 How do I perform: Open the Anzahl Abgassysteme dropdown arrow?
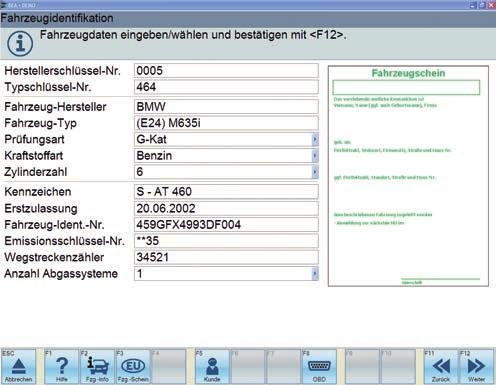tap(315, 274)
